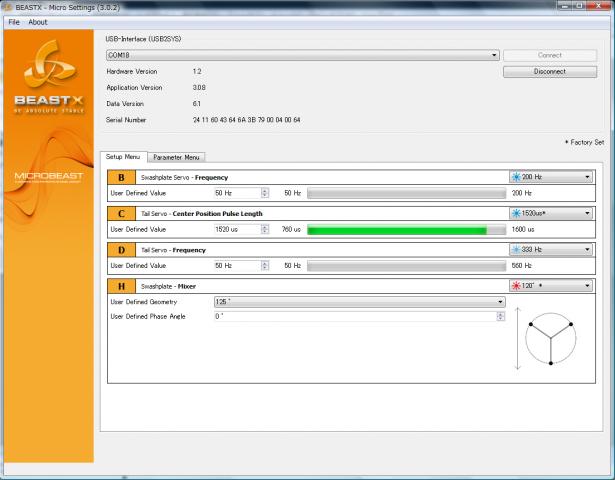The image size is (615, 480).
Task: Switch to the Parameter Menu tab
Action: click(x=176, y=157)
